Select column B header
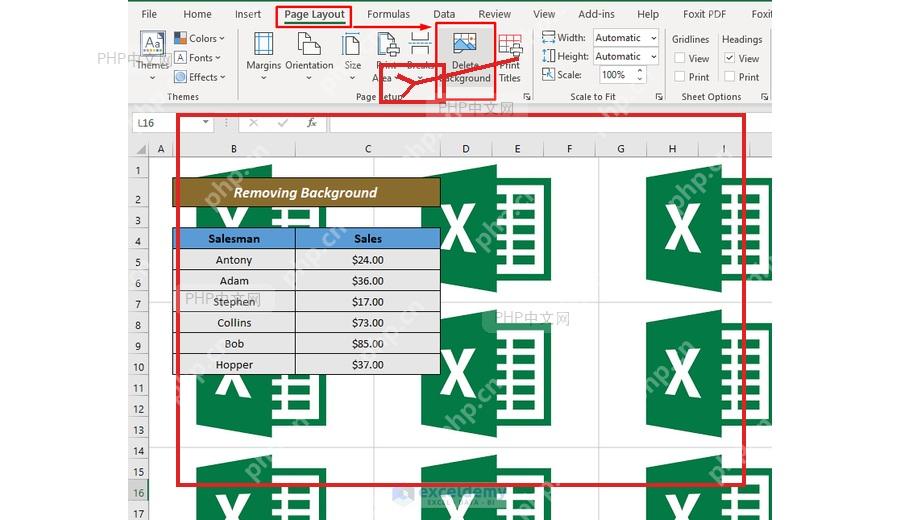 point(234,149)
